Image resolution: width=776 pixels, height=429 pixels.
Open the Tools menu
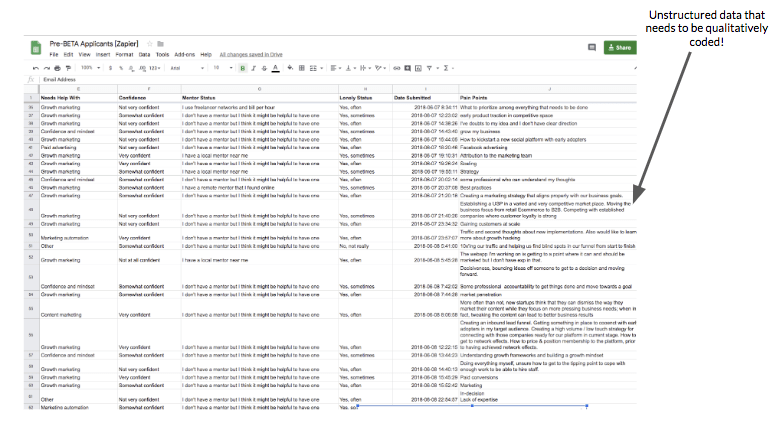coord(162,54)
